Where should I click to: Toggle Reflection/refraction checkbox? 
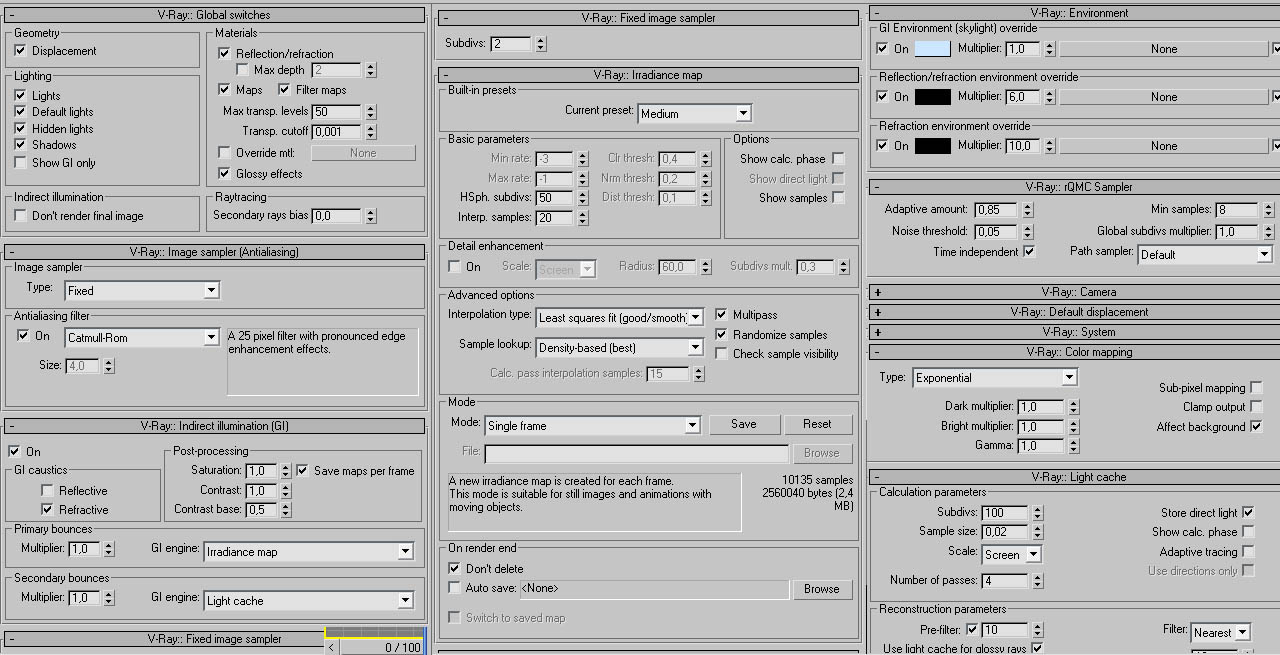225,54
